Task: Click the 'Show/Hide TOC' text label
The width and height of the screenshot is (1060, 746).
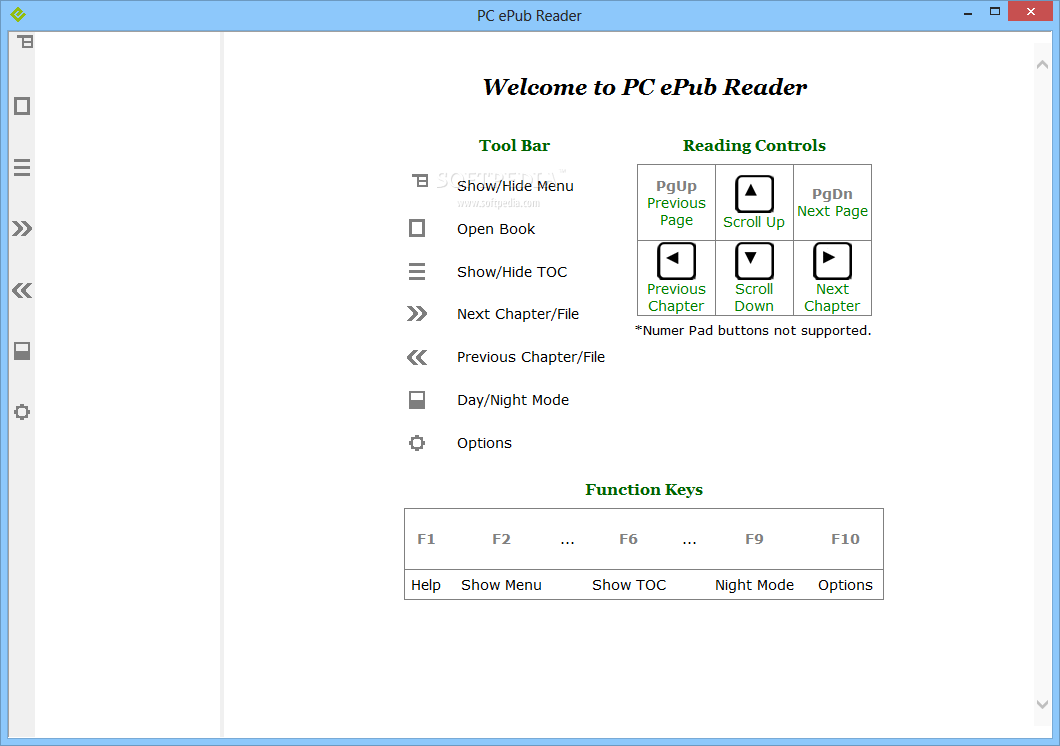Action: [x=512, y=272]
